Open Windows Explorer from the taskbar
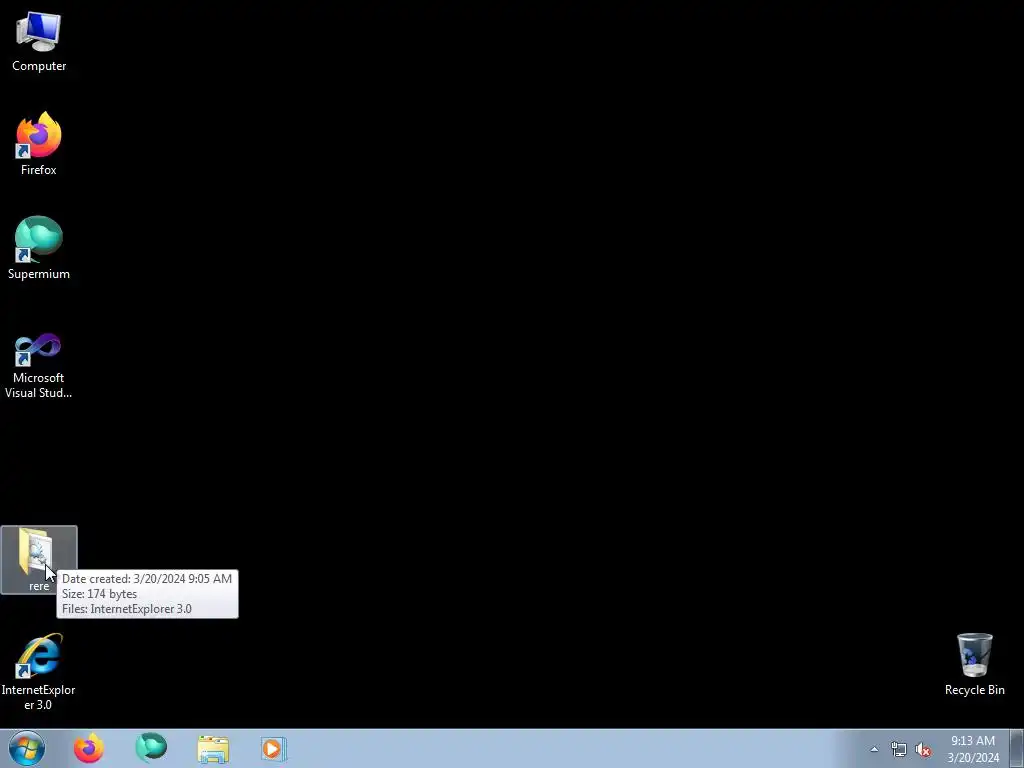The width and height of the screenshot is (1024, 768). pyautogui.click(x=213, y=748)
